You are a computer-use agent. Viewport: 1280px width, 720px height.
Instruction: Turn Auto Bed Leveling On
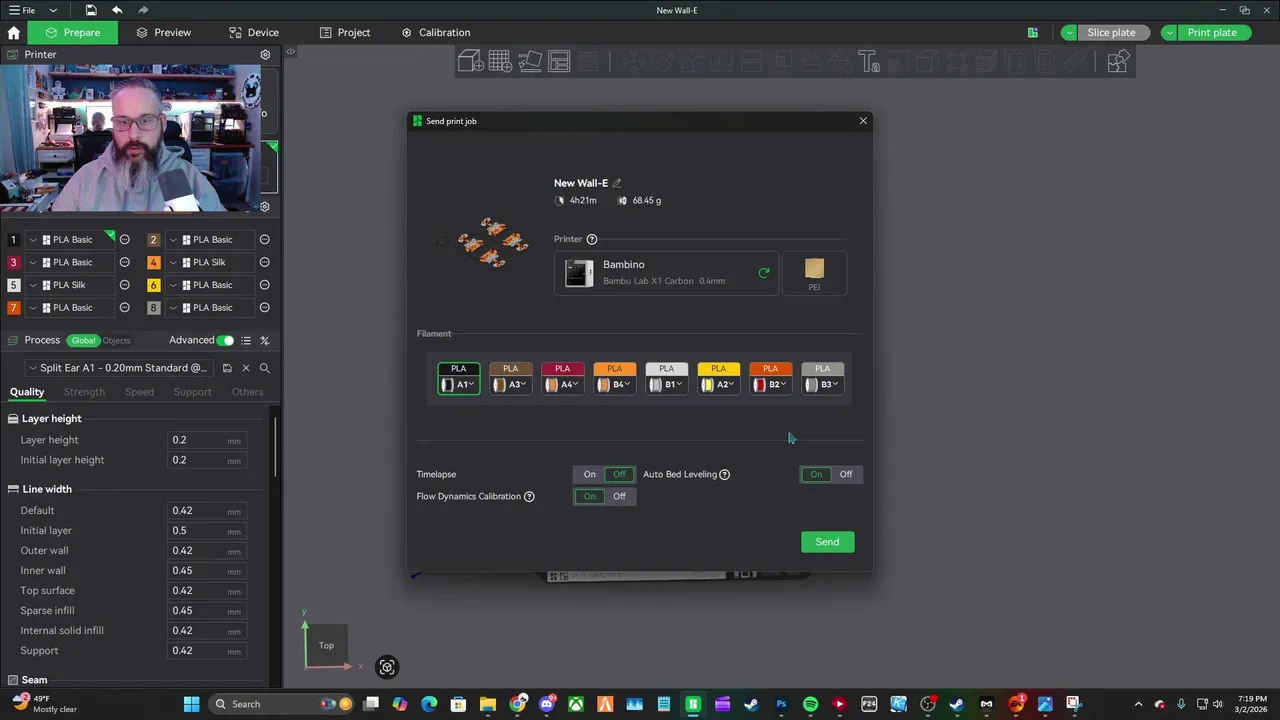coord(817,474)
